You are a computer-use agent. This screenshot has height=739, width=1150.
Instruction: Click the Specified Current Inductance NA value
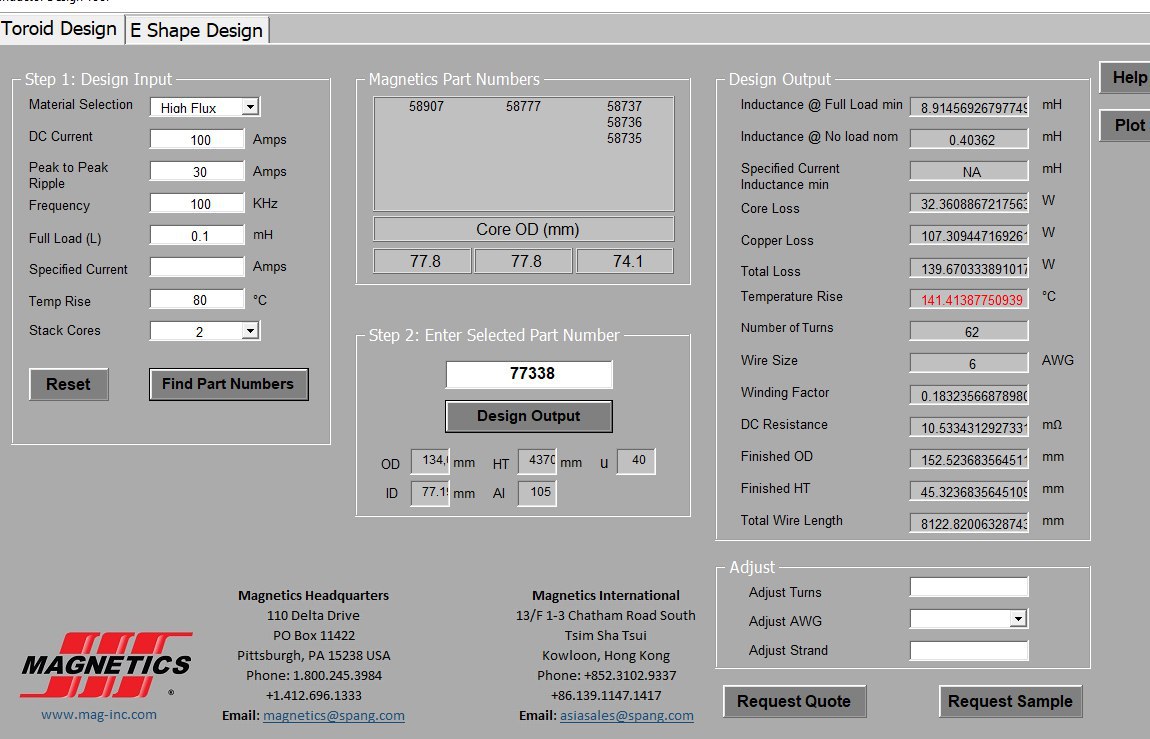coord(969,172)
